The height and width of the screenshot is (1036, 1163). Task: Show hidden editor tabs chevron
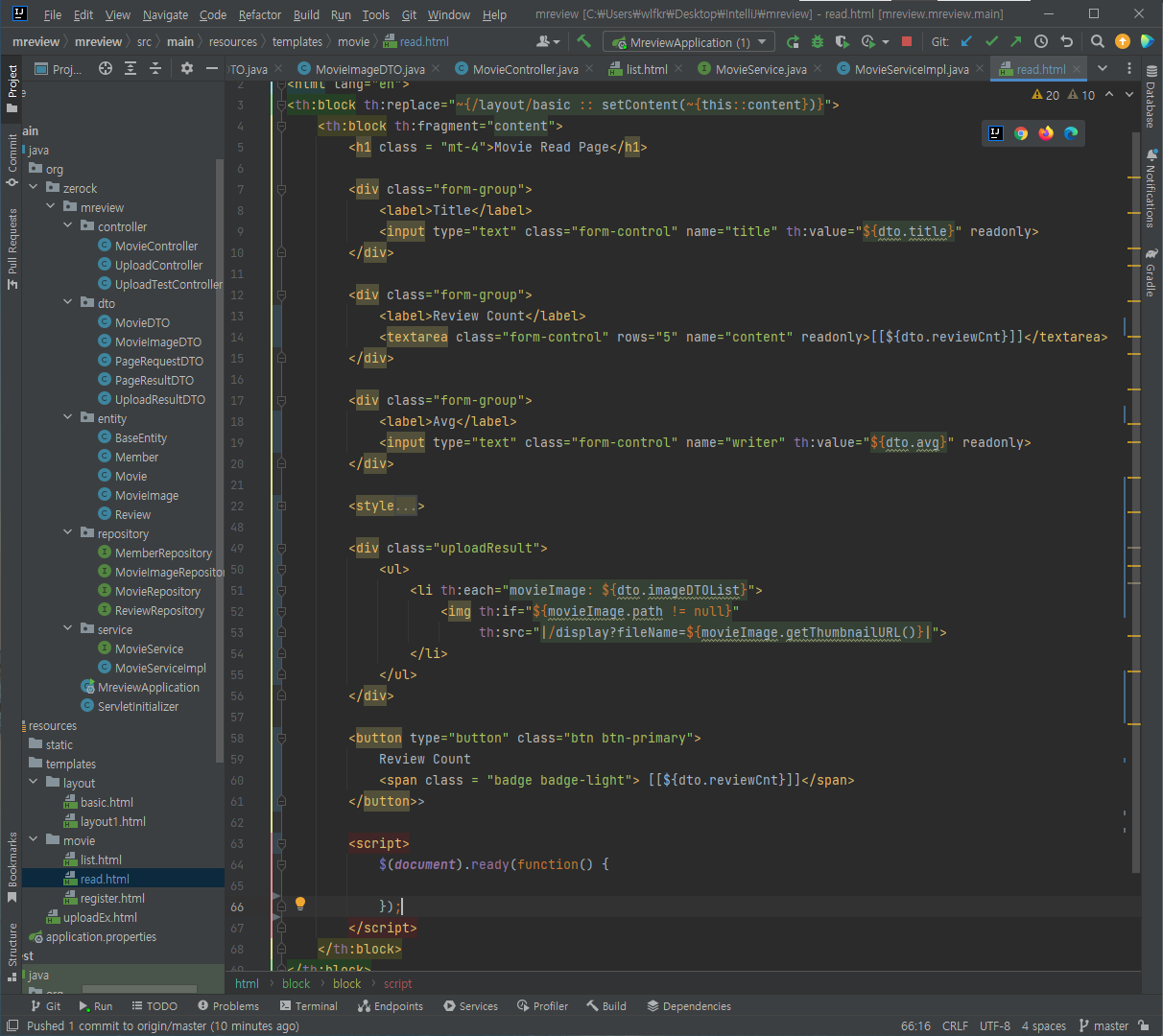pyautogui.click(x=1103, y=69)
